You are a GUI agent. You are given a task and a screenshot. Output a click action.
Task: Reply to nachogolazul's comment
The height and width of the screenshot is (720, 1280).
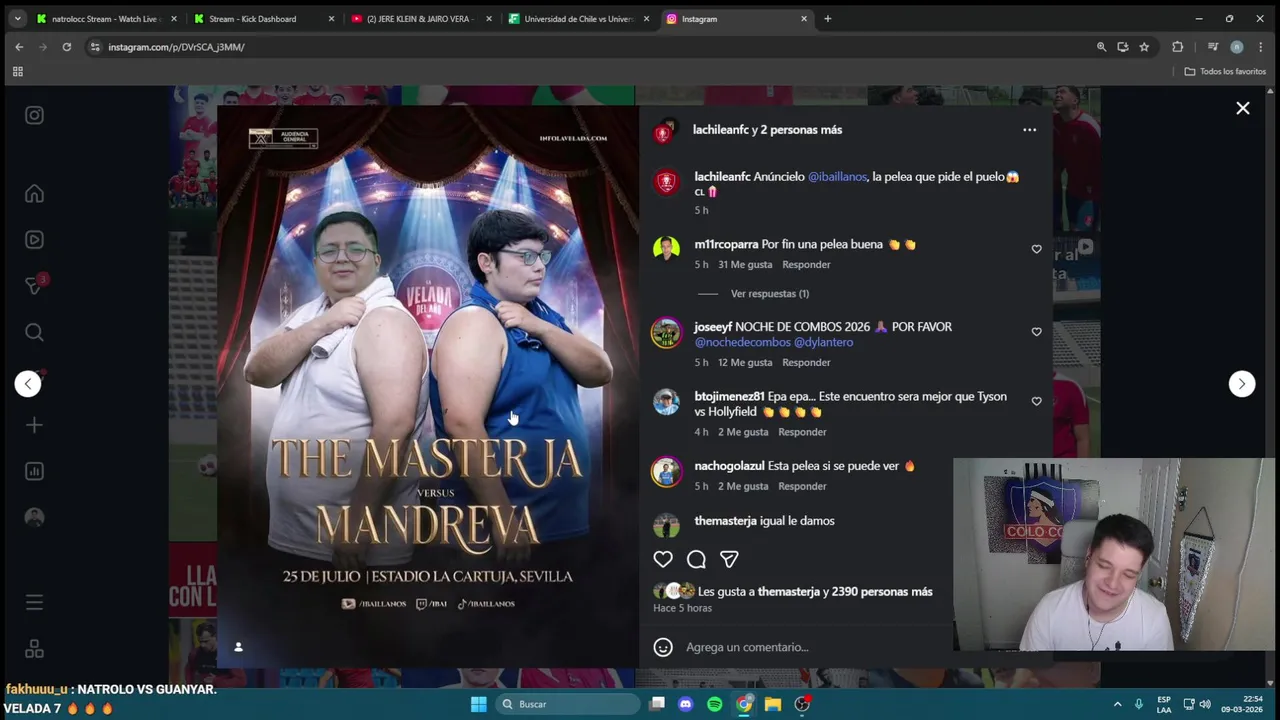pyautogui.click(x=802, y=486)
